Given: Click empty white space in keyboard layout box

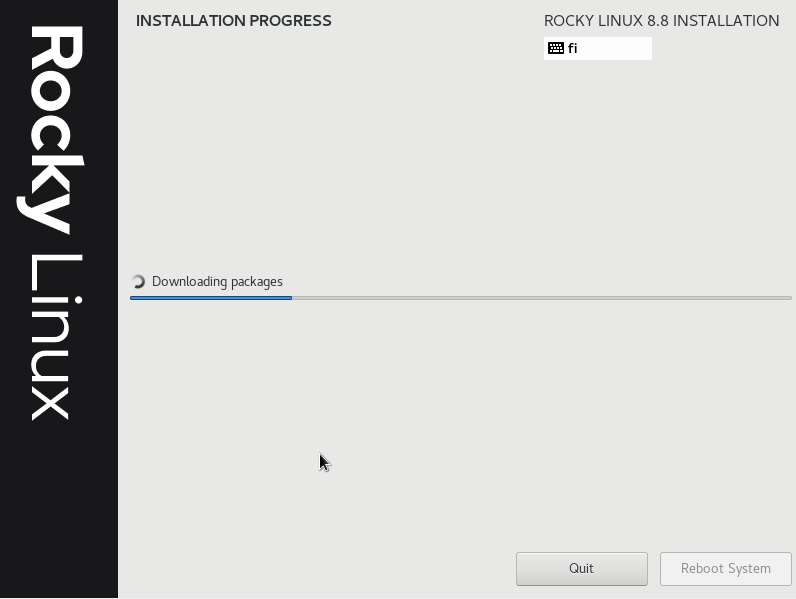Looking at the screenshot, I should tap(618, 48).
